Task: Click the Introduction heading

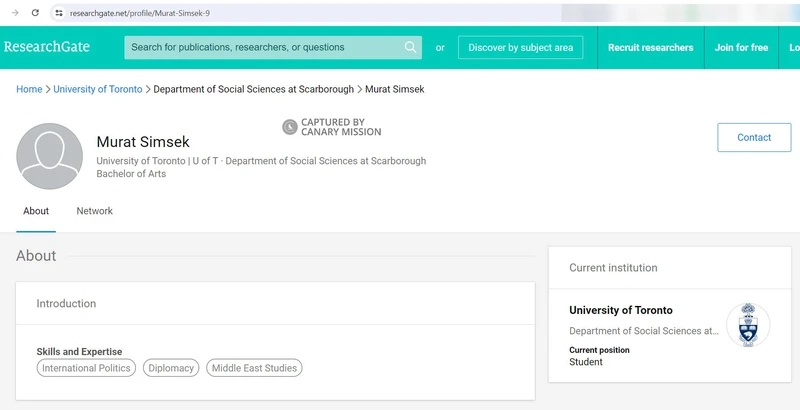Action: pyautogui.click(x=66, y=303)
